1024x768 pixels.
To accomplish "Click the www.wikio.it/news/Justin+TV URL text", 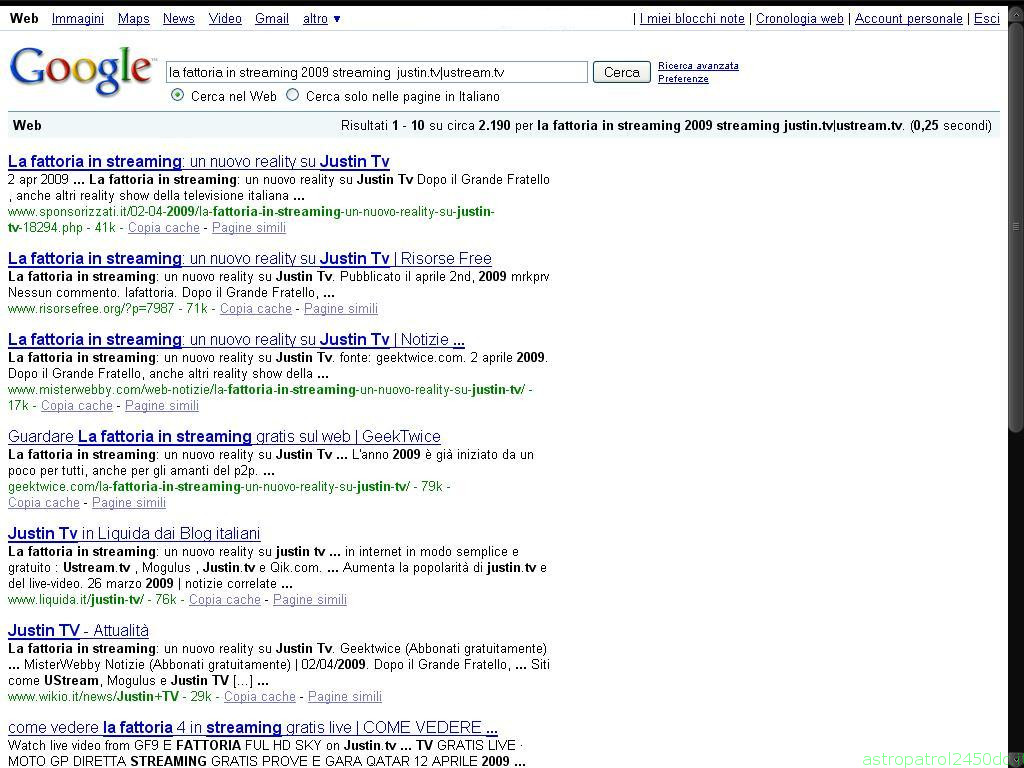I will (93, 697).
